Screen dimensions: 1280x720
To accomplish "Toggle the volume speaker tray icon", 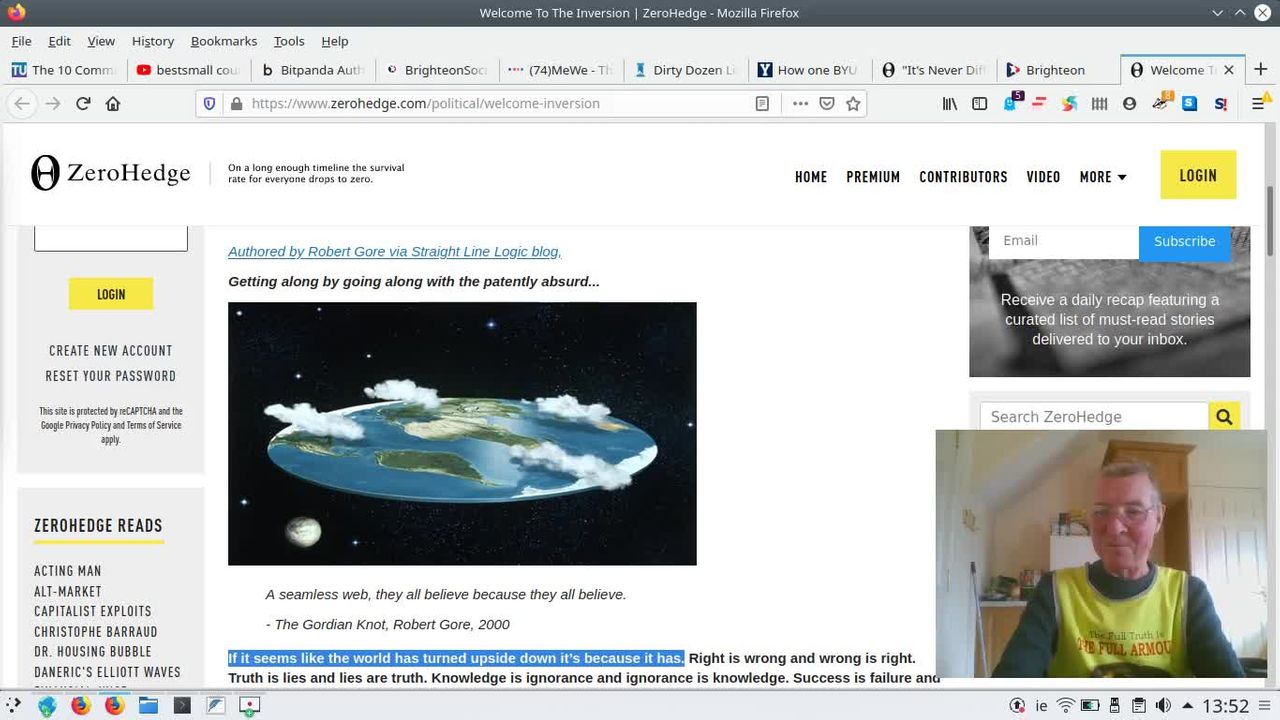I will pyautogui.click(x=1163, y=706).
